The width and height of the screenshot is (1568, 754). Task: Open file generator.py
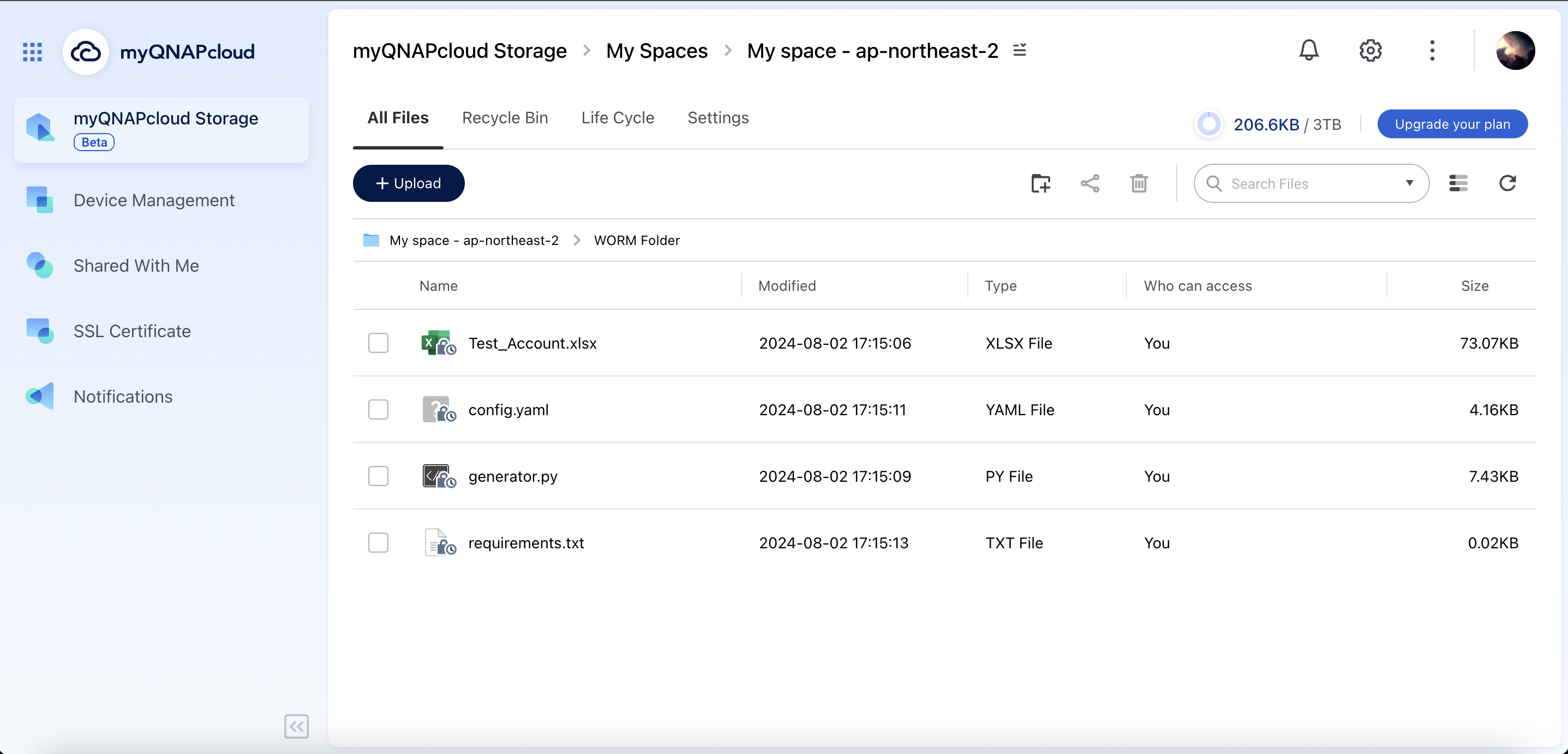[x=513, y=476]
